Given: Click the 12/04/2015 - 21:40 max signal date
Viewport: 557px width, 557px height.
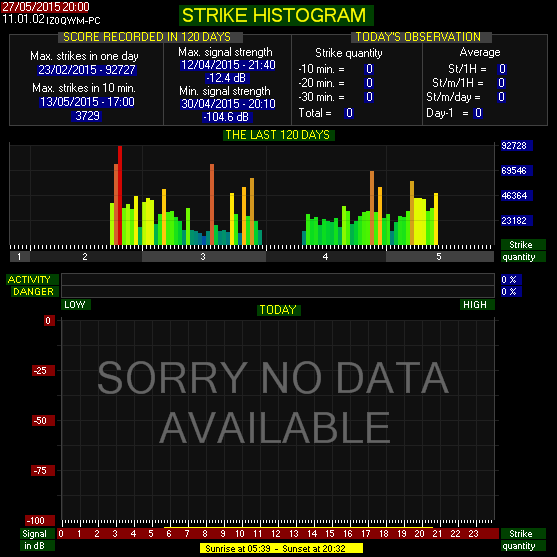Looking at the screenshot, I should 228,65.
